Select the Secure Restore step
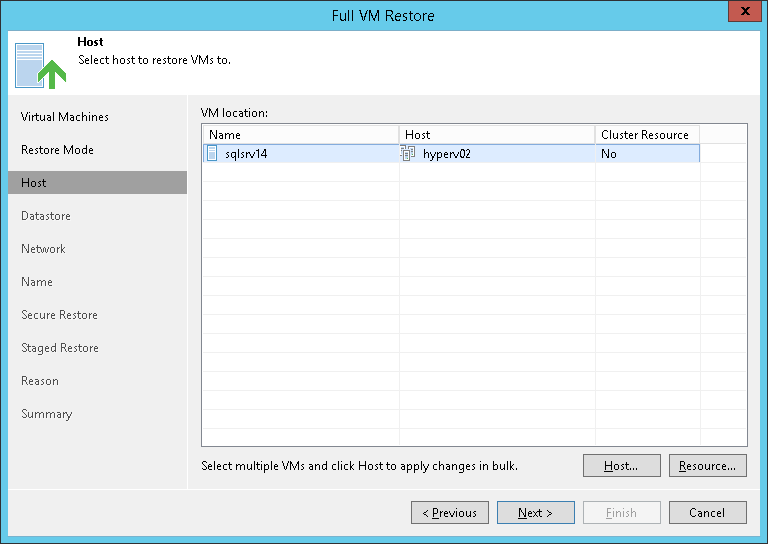 pos(59,315)
